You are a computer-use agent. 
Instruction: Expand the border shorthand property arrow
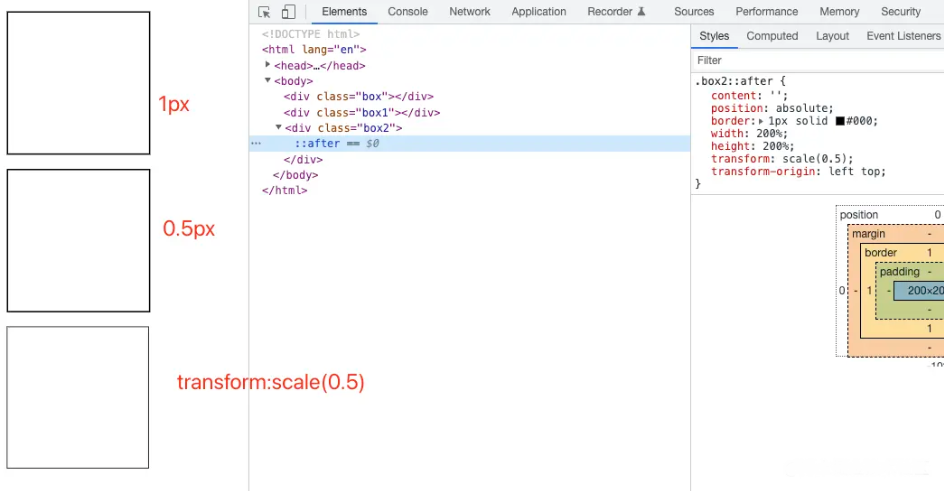click(x=761, y=121)
